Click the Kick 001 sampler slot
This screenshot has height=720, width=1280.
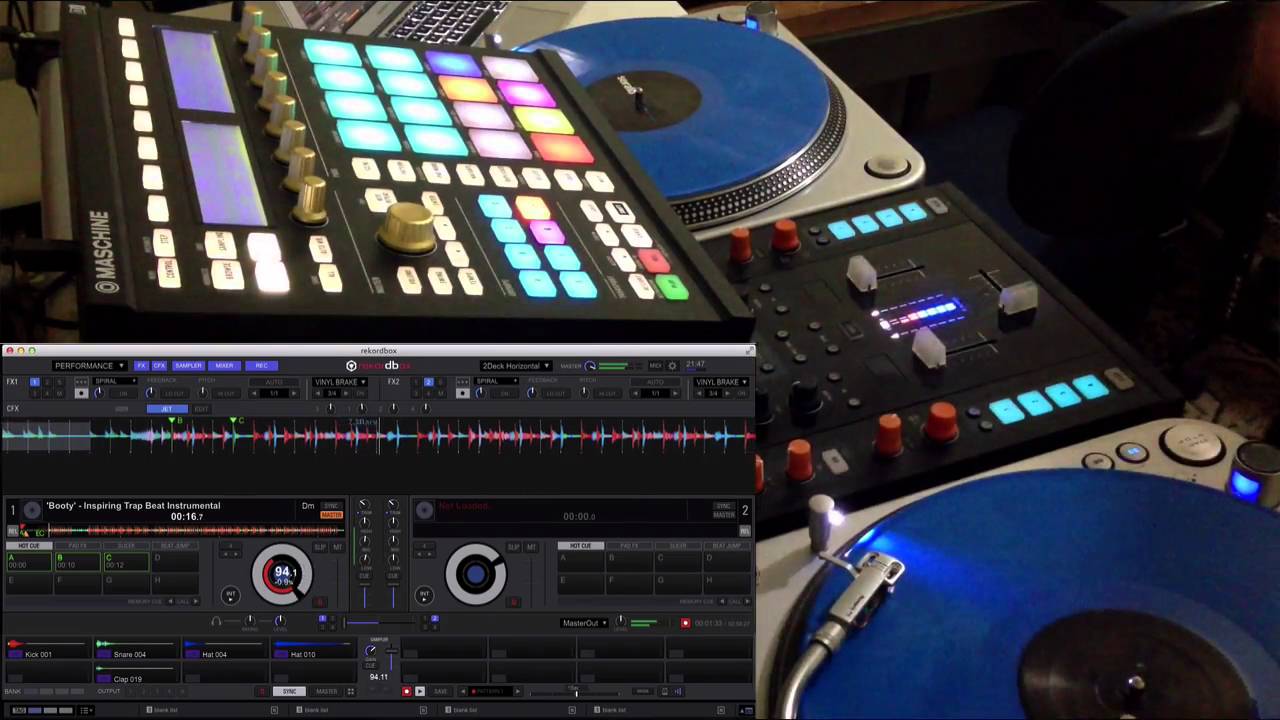[x=49, y=648]
